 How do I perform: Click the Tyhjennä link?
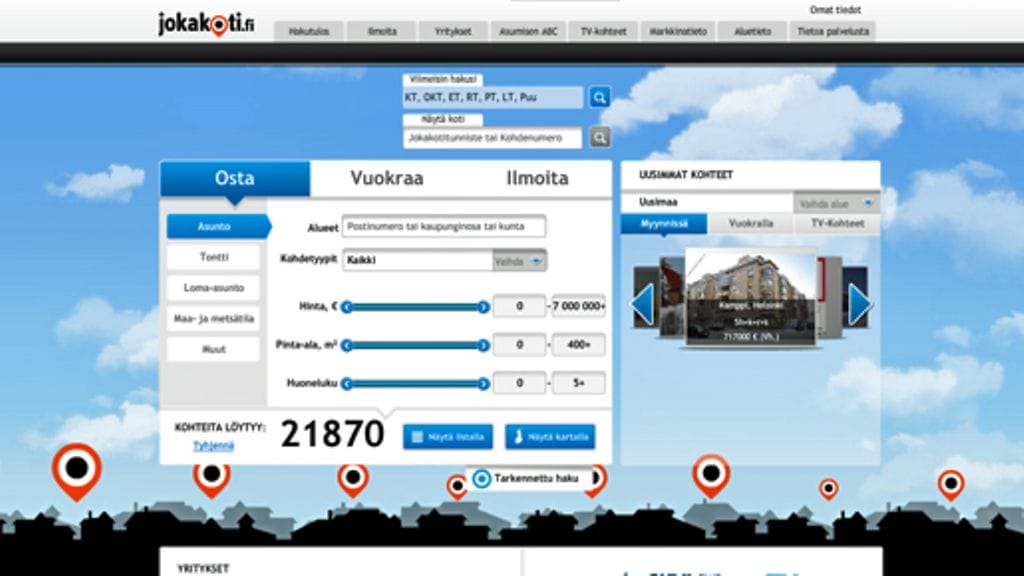(x=213, y=446)
